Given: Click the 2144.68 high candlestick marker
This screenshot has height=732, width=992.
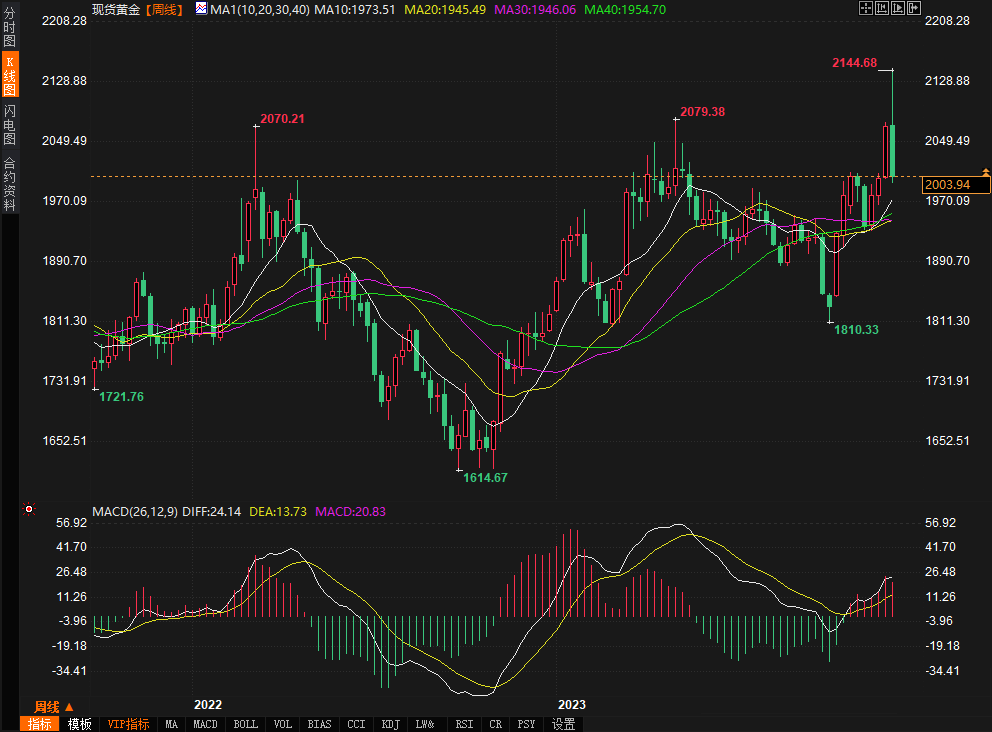Looking at the screenshot, I should (892, 70).
